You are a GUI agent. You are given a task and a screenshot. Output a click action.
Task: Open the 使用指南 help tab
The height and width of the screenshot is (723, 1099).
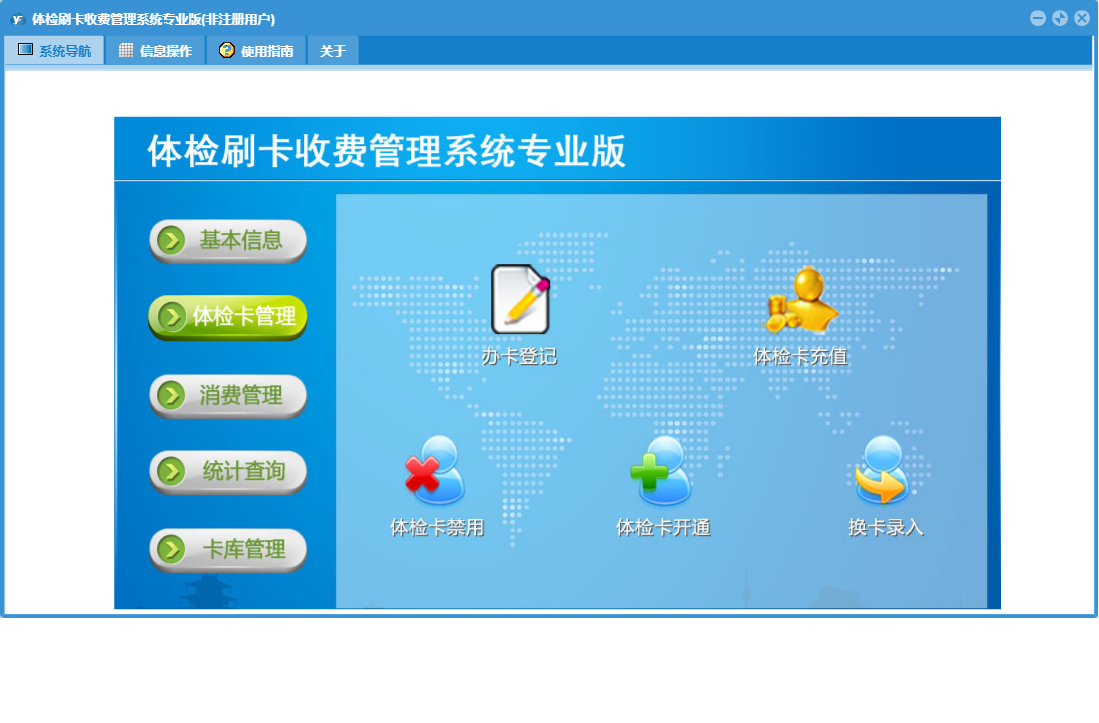point(257,51)
